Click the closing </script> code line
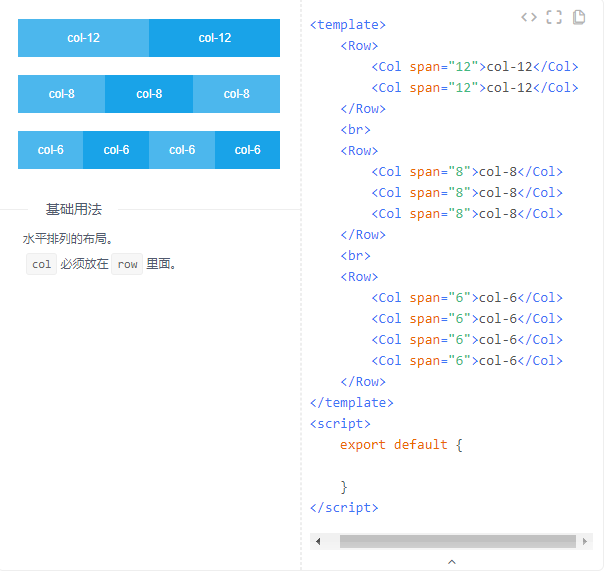The image size is (605, 575). click(x=344, y=508)
